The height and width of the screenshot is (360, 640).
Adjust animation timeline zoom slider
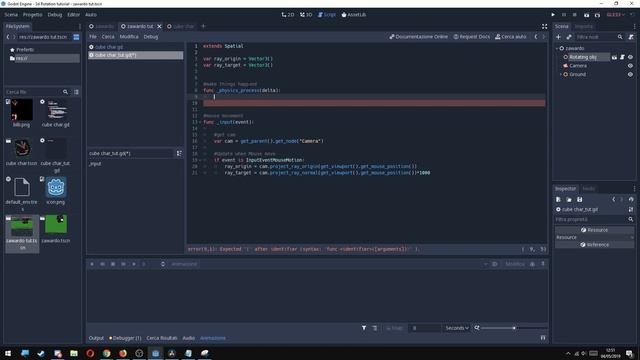(x=514, y=328)
